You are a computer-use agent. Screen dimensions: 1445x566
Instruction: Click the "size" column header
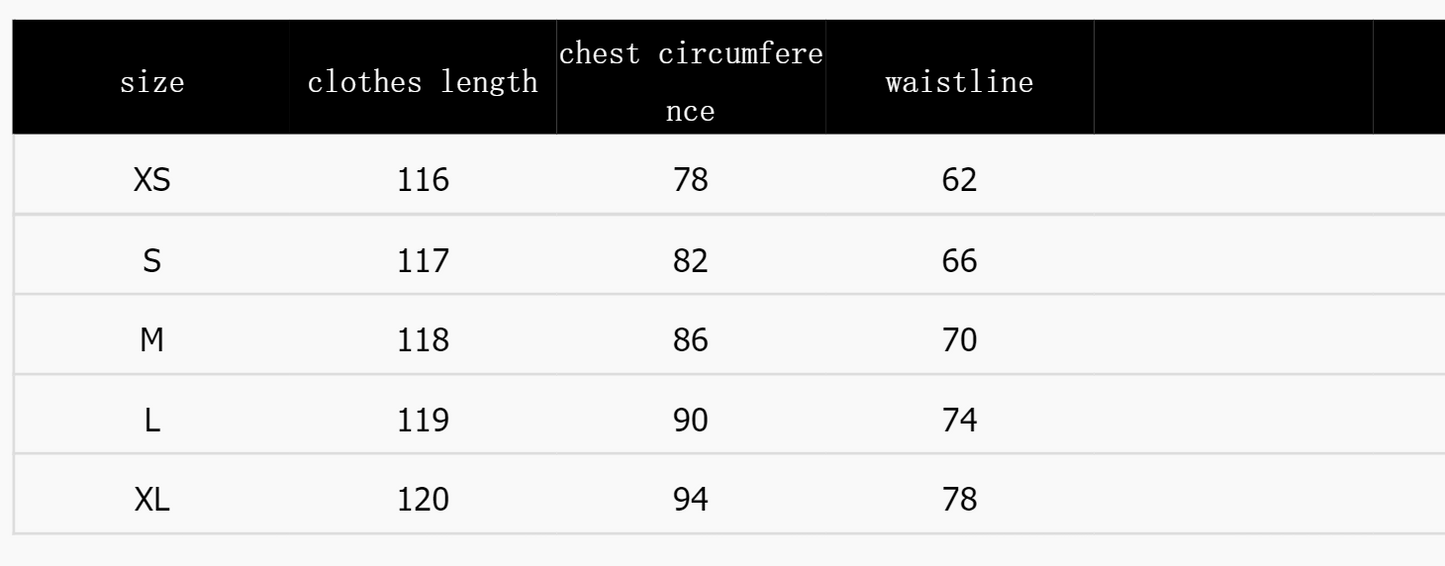tap(152, 83)
